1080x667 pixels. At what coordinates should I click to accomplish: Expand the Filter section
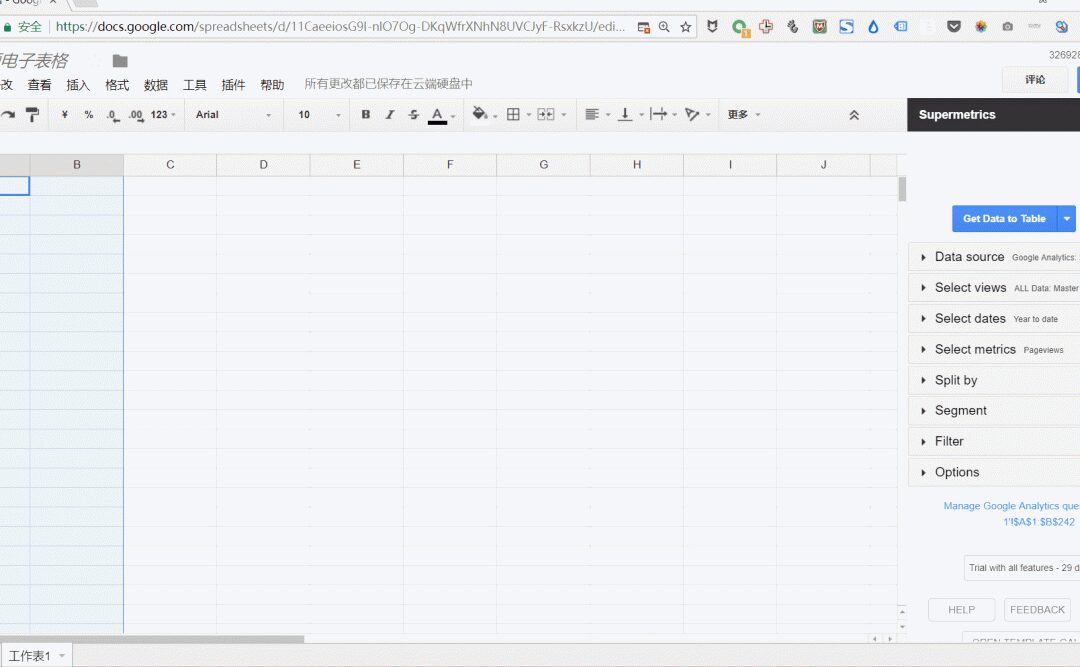pos(994,442)
